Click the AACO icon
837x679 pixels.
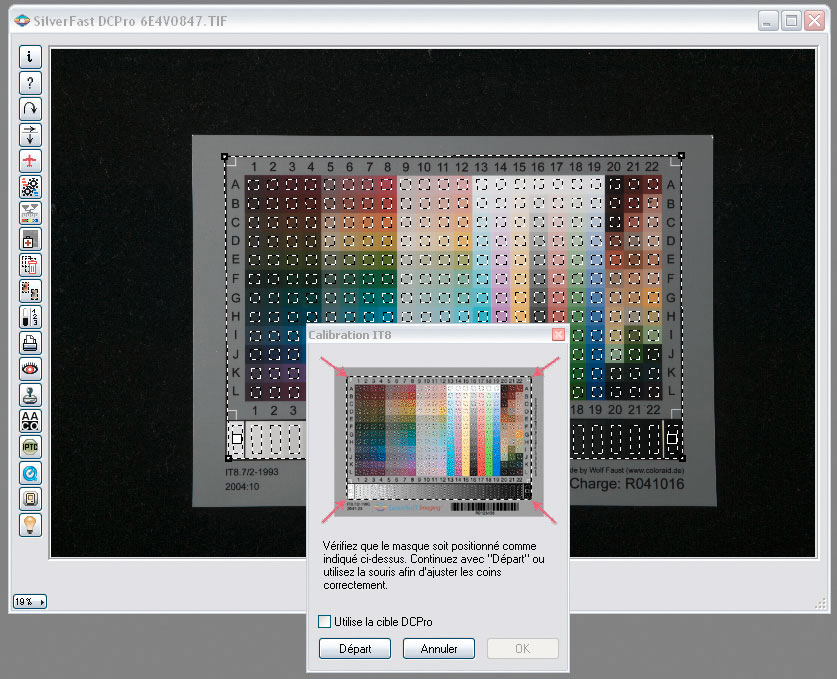(30, 421)
